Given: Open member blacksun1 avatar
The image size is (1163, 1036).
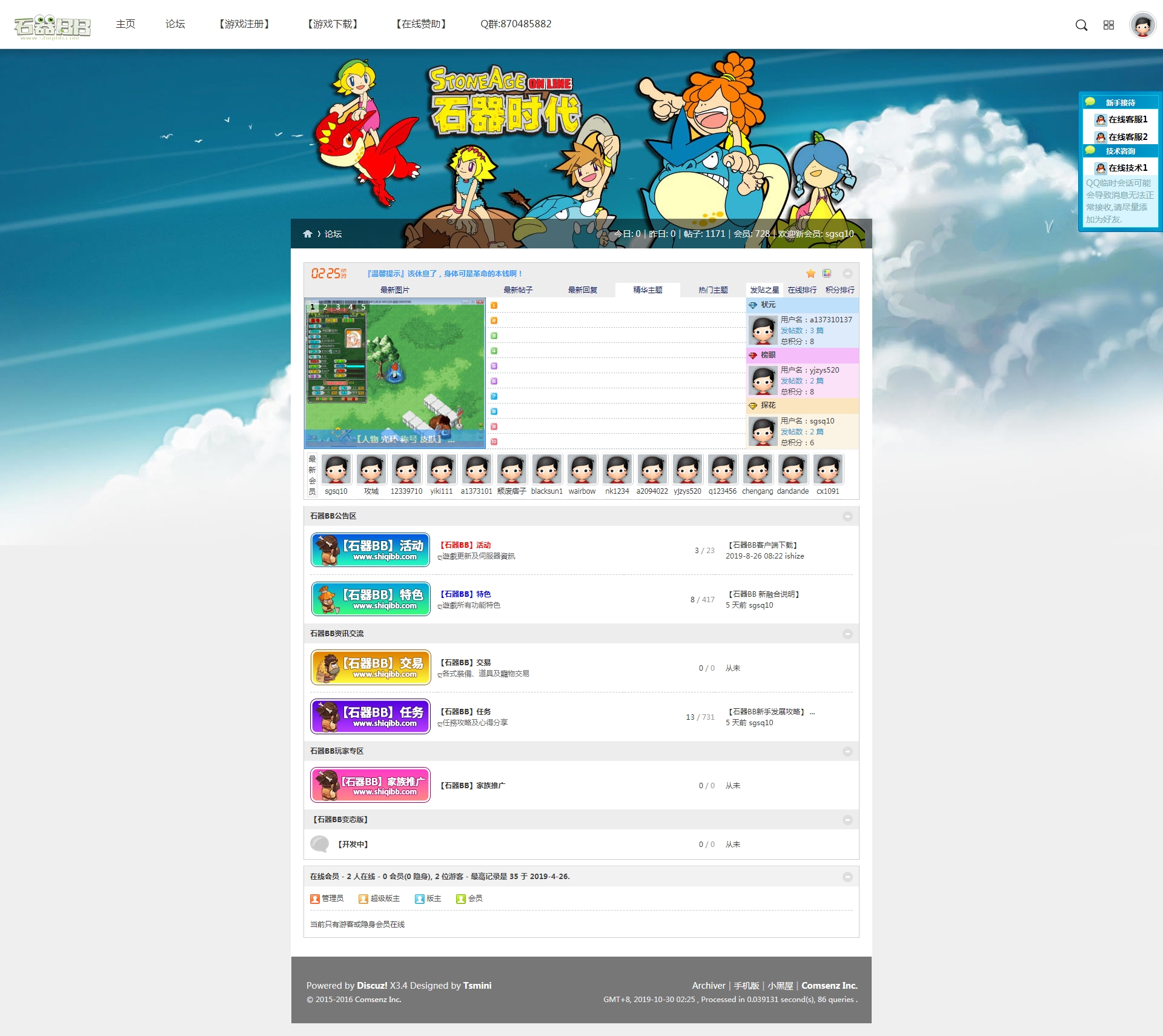Looking at the screenshot, I should (x=547, y=469).
